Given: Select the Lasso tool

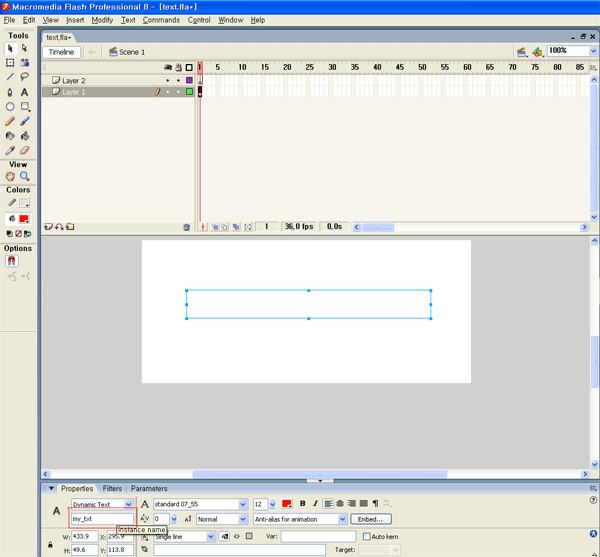Looking at the screenshot, I should pos(25,77).
